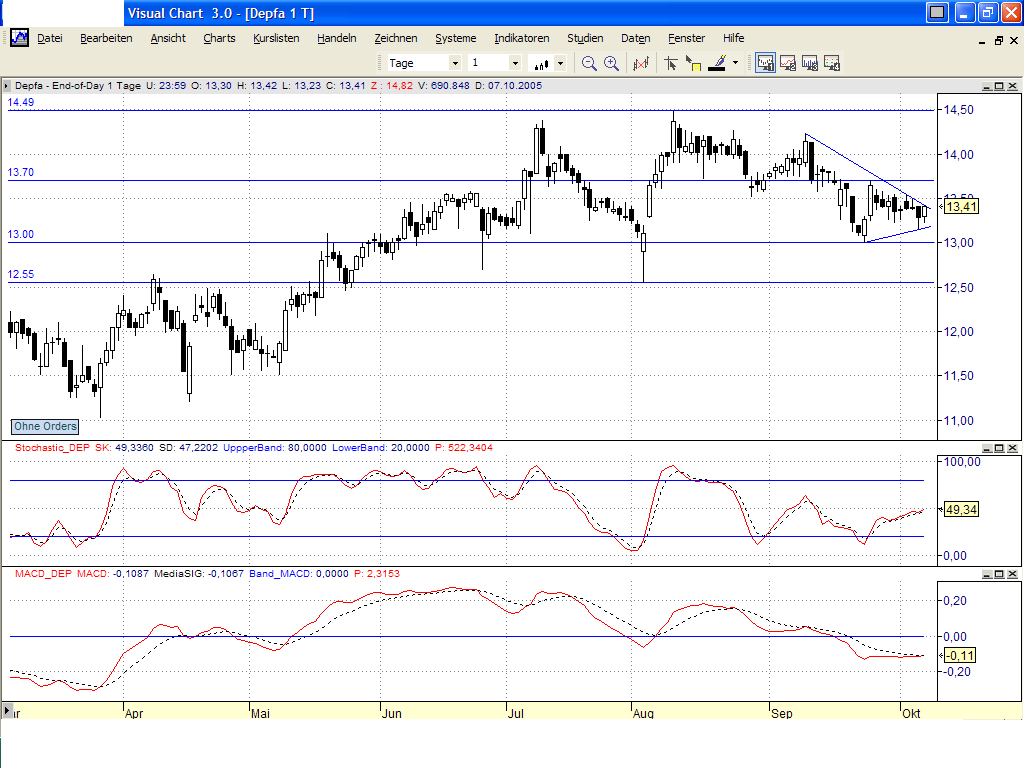This screenshot has width=1024, height=768.
Task: Select the crosshair pointer tool
Action: click(x=671, y=63)
